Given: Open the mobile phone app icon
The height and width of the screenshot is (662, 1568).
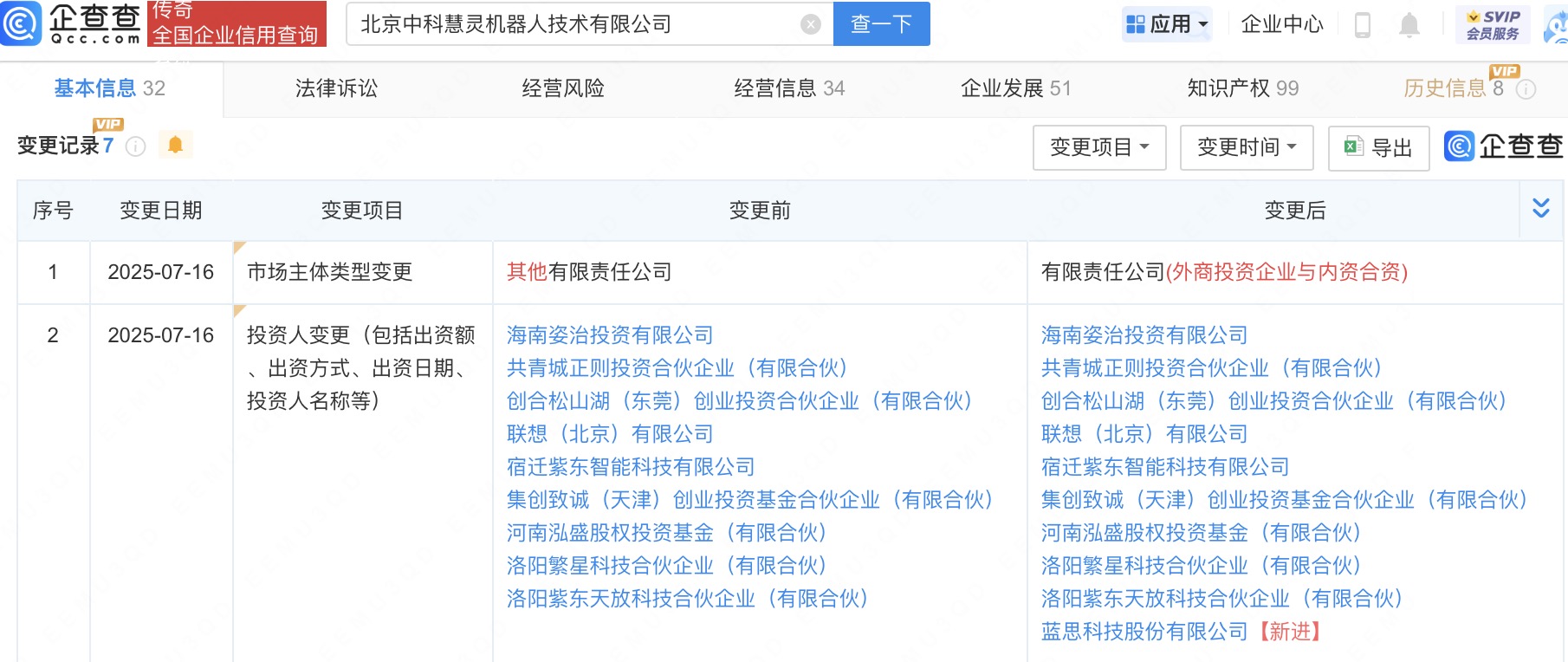Looking at the screenshot, I should pos(1363,25).
